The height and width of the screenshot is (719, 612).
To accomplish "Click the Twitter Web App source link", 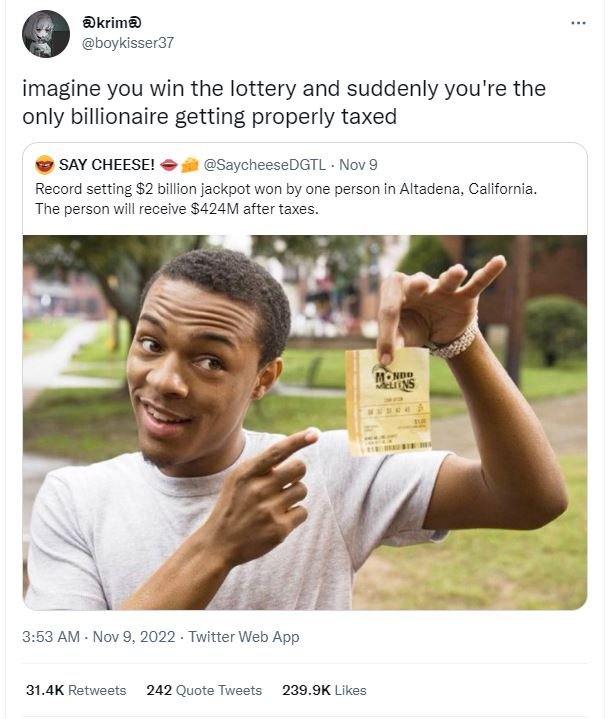I will pyautogui.click(x=244, y=636).
